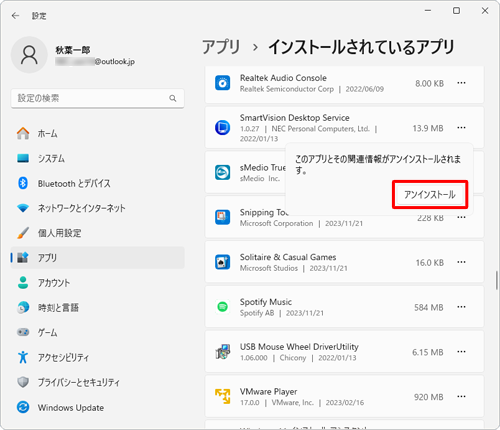The width and height of the screenshot is (500, 430).
Task: Click the Snipping Tool app icon
Action: 222,217
